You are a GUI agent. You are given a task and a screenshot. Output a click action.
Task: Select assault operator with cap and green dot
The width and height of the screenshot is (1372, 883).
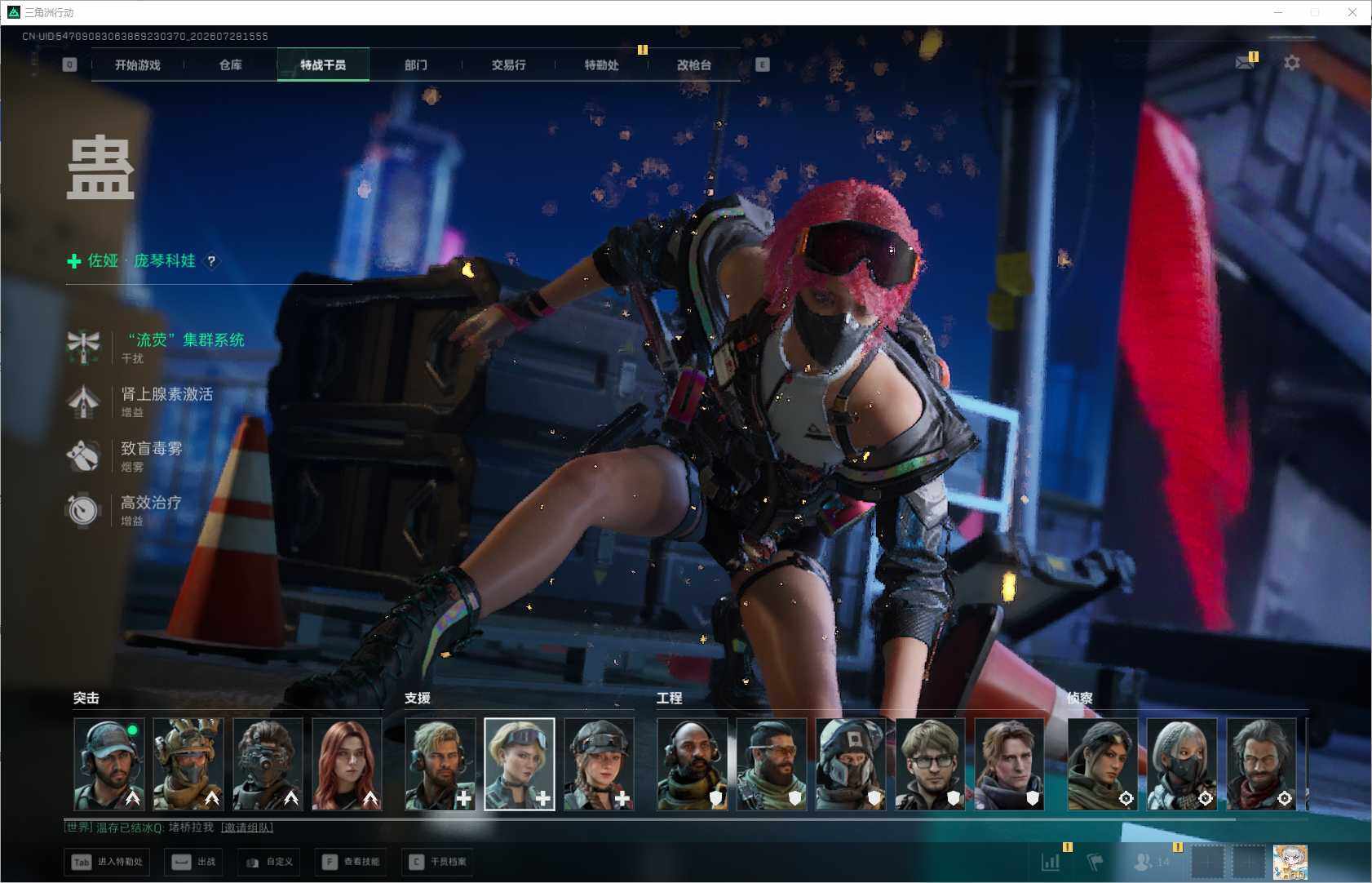pyautogui.click(x=109, y=764)
